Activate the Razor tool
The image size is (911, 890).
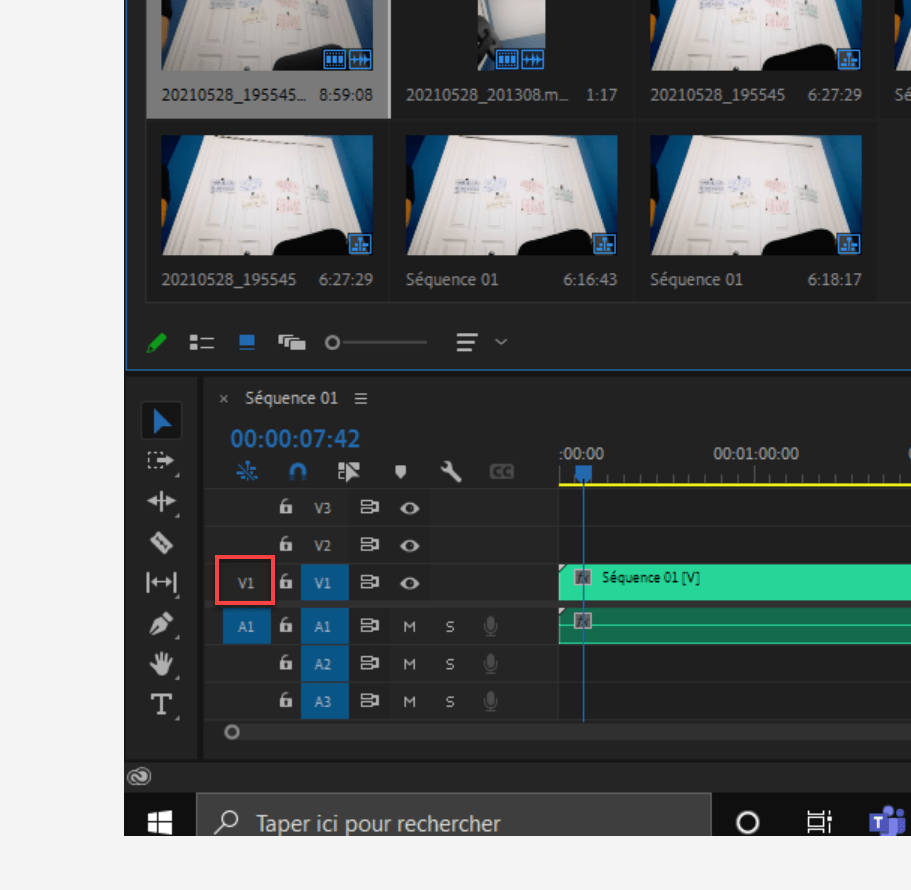[162, 541]
